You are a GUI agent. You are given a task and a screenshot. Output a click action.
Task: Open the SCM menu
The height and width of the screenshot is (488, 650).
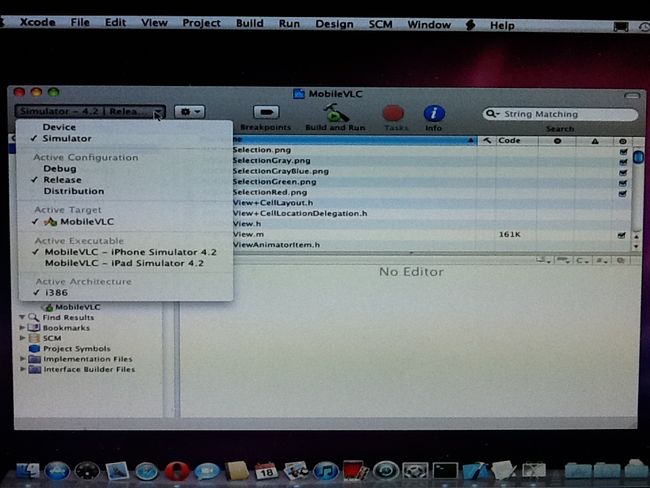click(381, 24)
